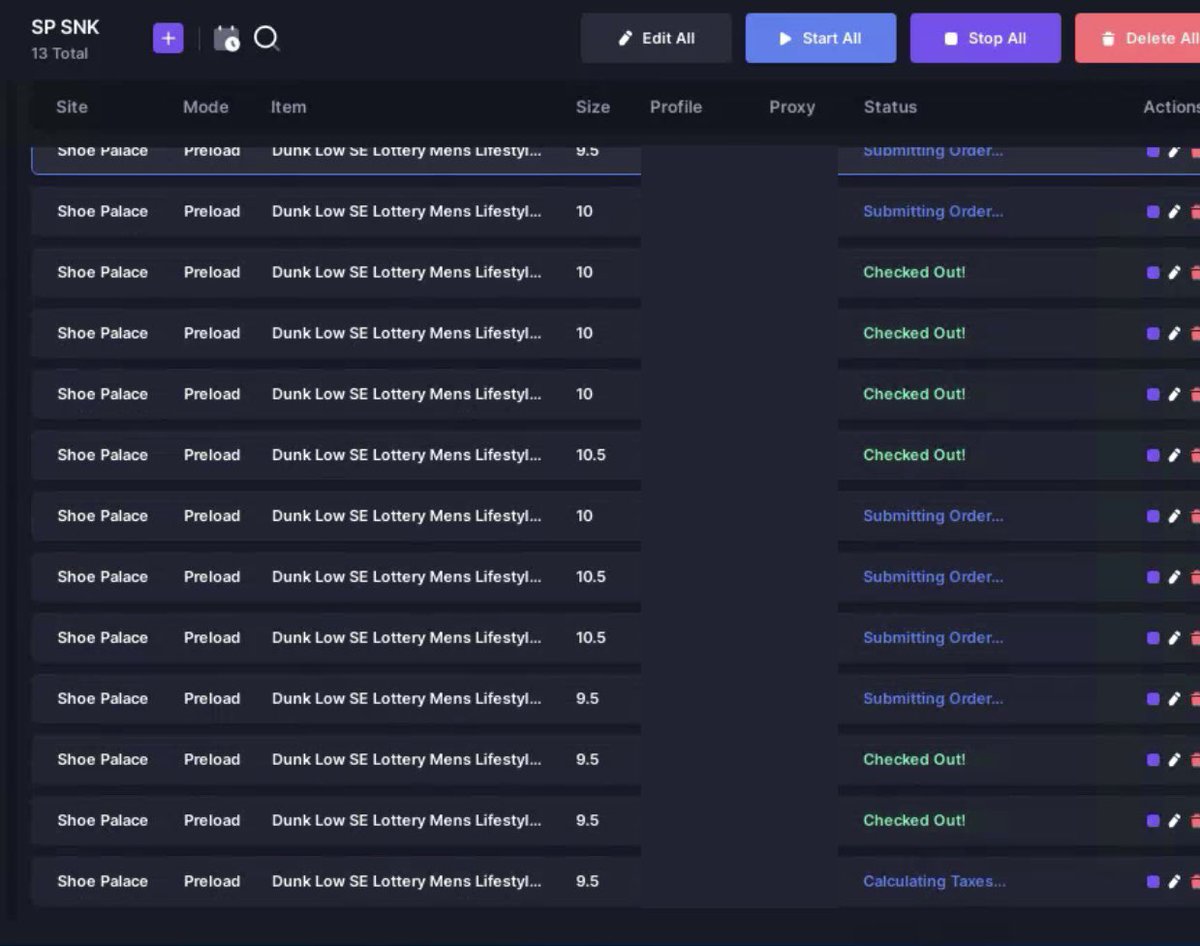Image resolution: width=1200 pixels, height=946 pixels.
Task: Click the Site column header
Action: pyautogui.click(x=72, y=107)
